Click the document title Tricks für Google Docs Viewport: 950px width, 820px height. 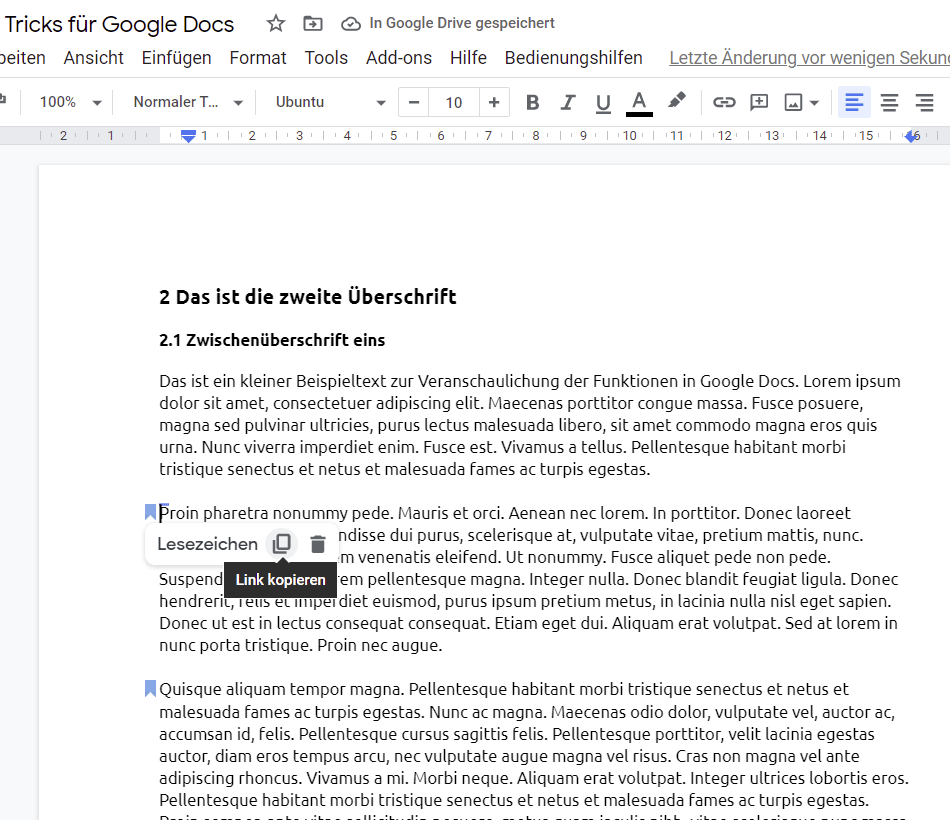[119, 24]
